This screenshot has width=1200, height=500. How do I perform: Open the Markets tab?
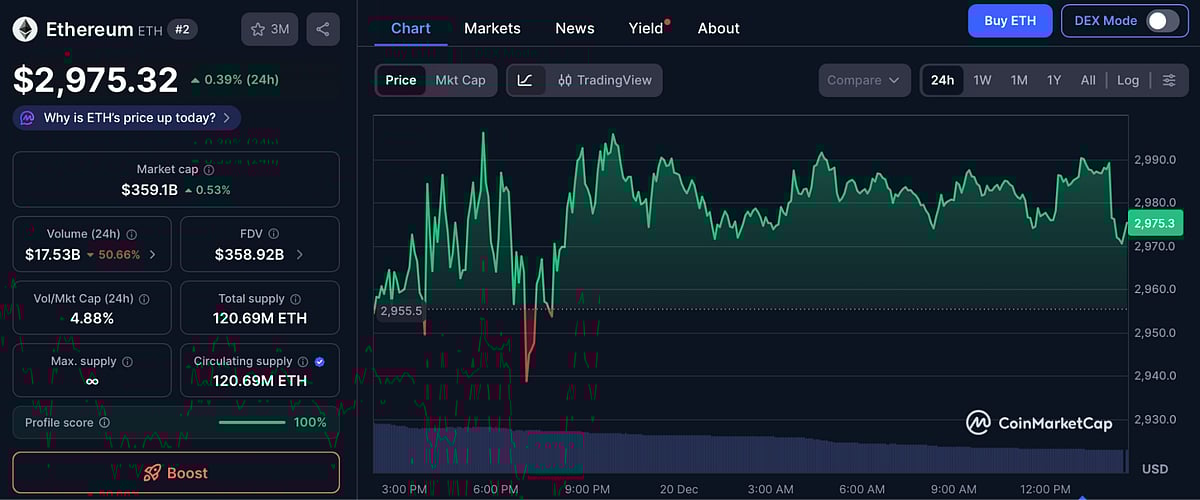click(x=492, y=28)
